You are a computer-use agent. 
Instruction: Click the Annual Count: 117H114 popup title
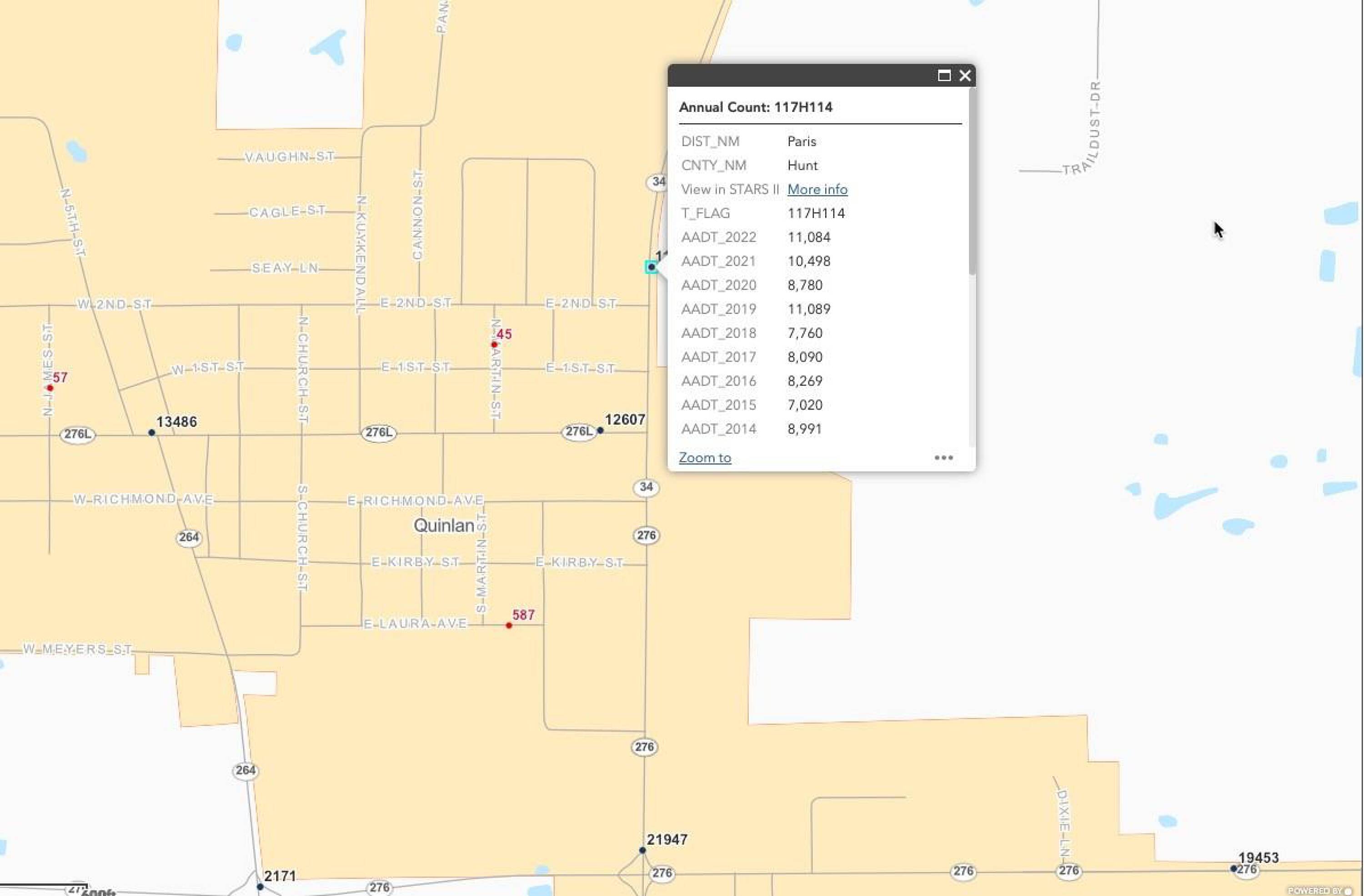pos(755,107)
